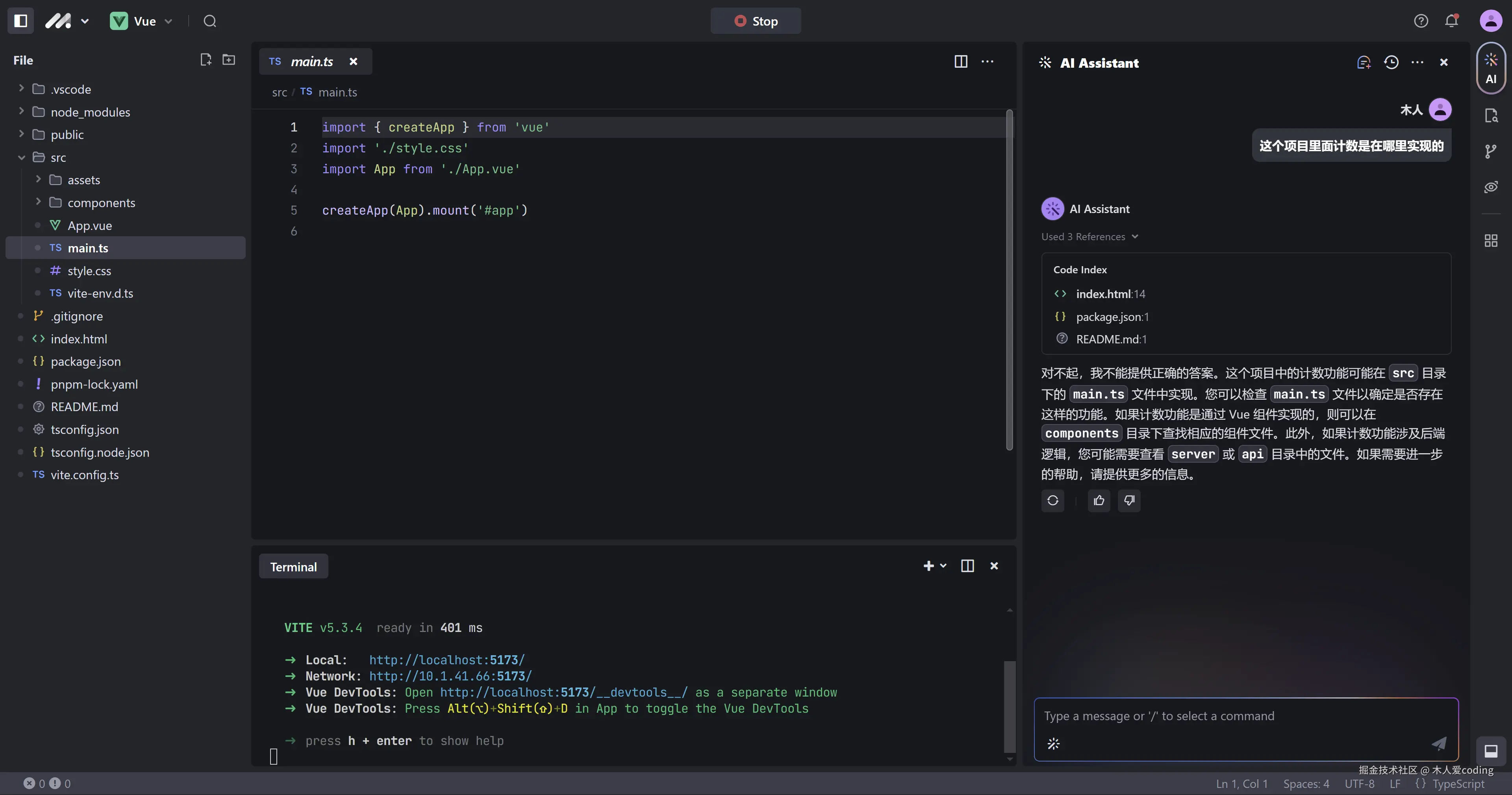Click the Stop button at the top

[756, 20]
